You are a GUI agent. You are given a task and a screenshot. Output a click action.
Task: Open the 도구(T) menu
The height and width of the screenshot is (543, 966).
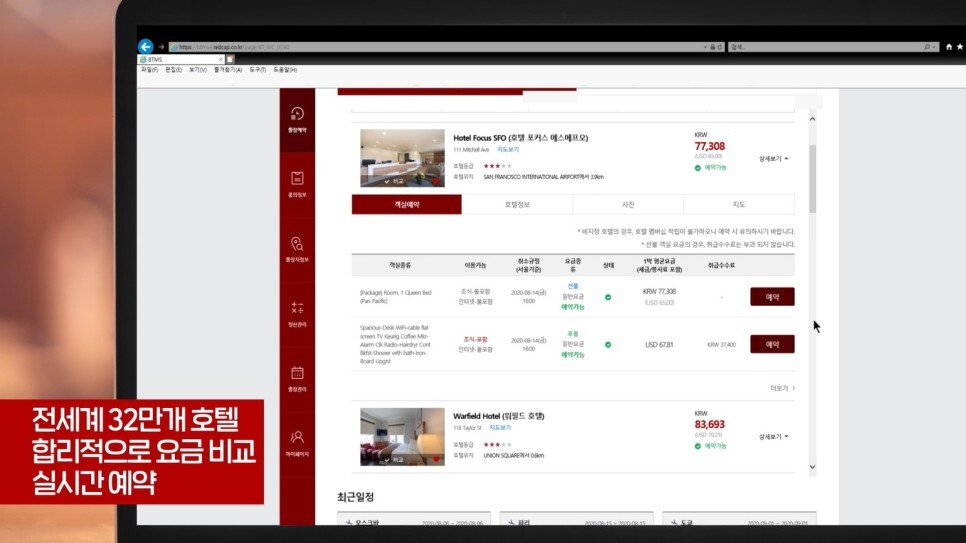tap(258, 70)
